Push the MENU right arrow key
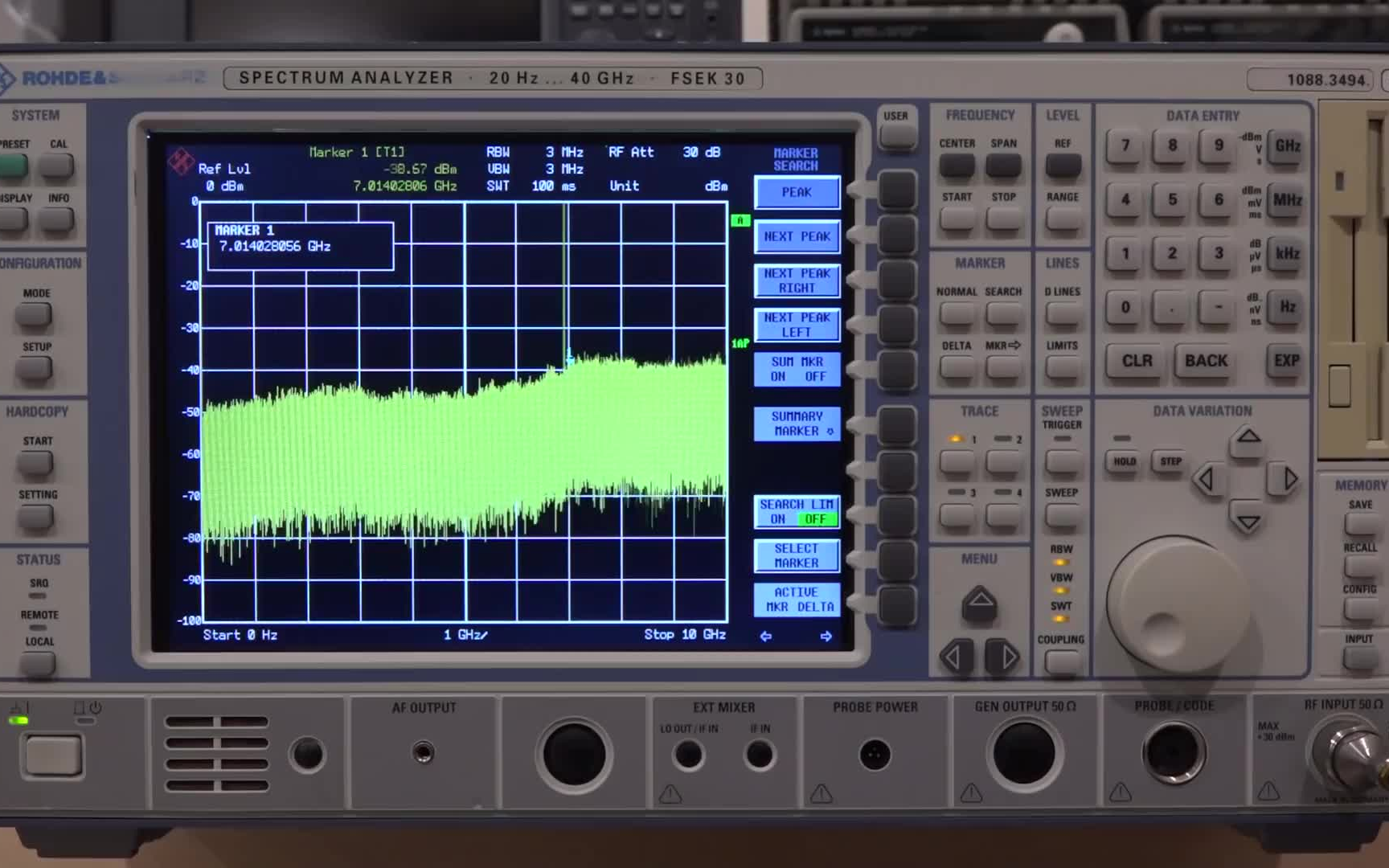 (1003, 657)
